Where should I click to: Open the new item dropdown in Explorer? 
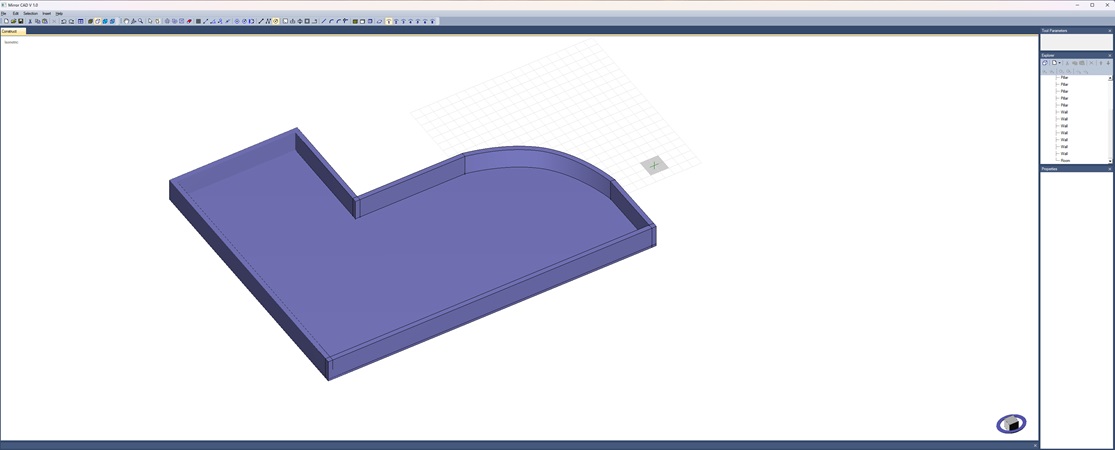click(x=1060, y=63)
